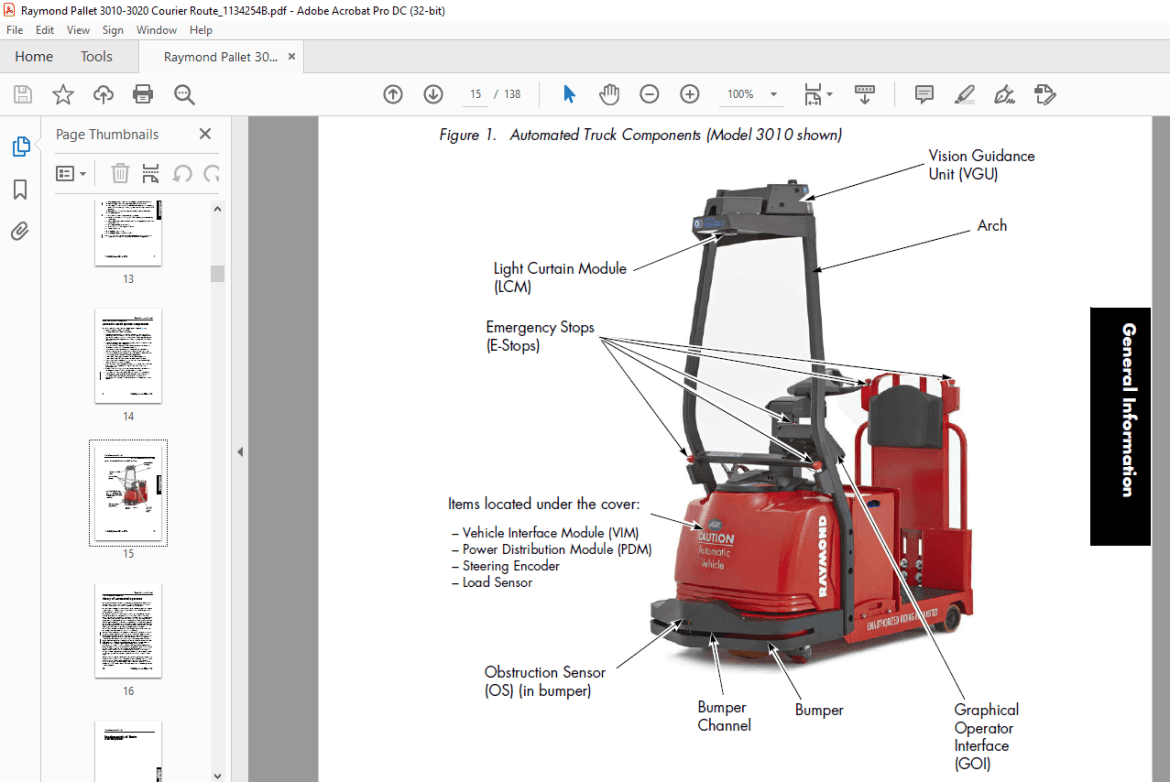This screenshot has height=782, width=1170.
Task: Click the scrolling mode keyboard icon
Action: 865,94
